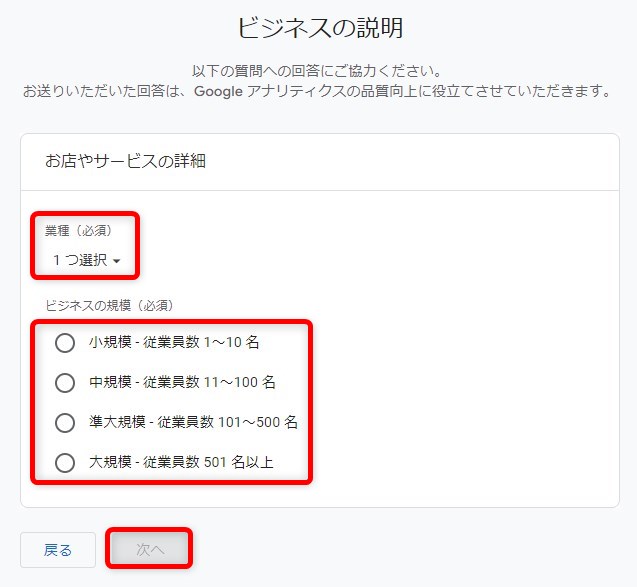637x587 pixels.
Task: Click the 以下の質問への回答にご協力ください instruction text
Action: click(317, 71)
